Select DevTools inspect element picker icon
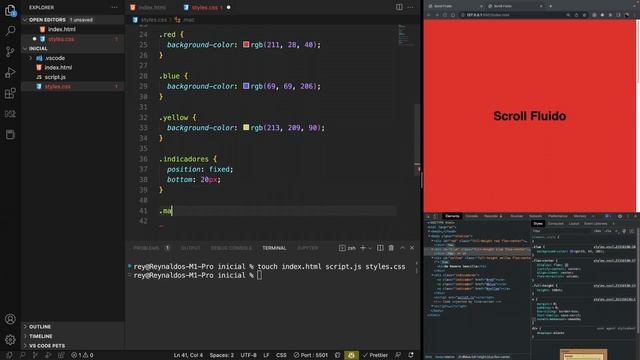 coord(428,216)
